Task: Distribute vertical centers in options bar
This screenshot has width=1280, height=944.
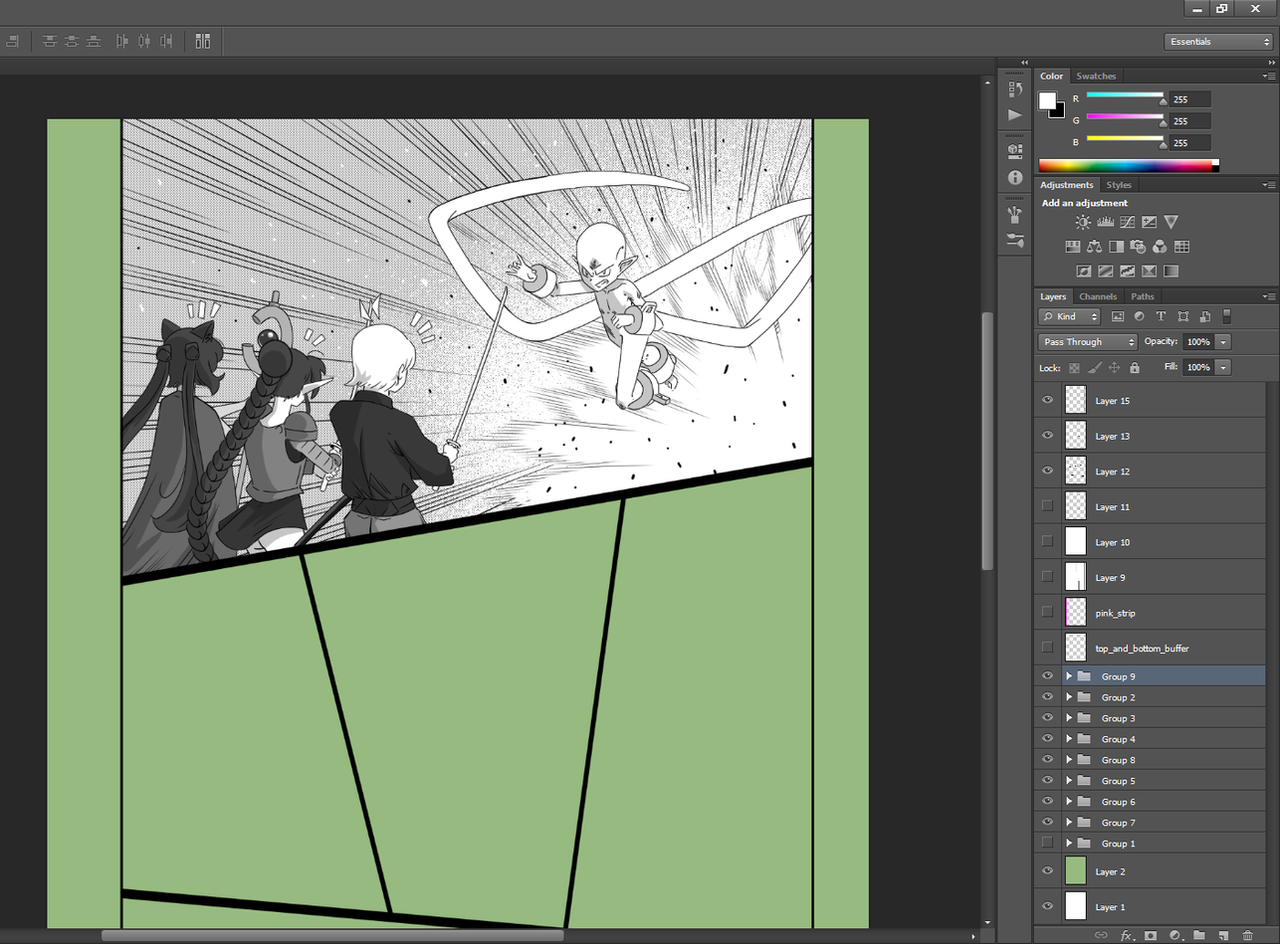Action: [x=72, y=41]
